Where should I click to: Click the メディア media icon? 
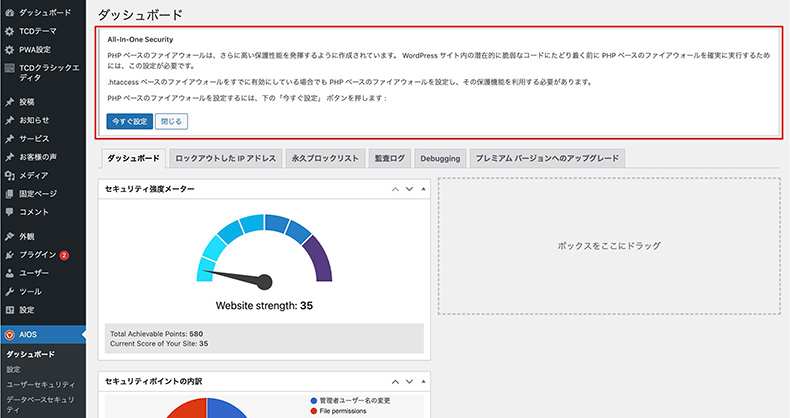tap(10, 175)
